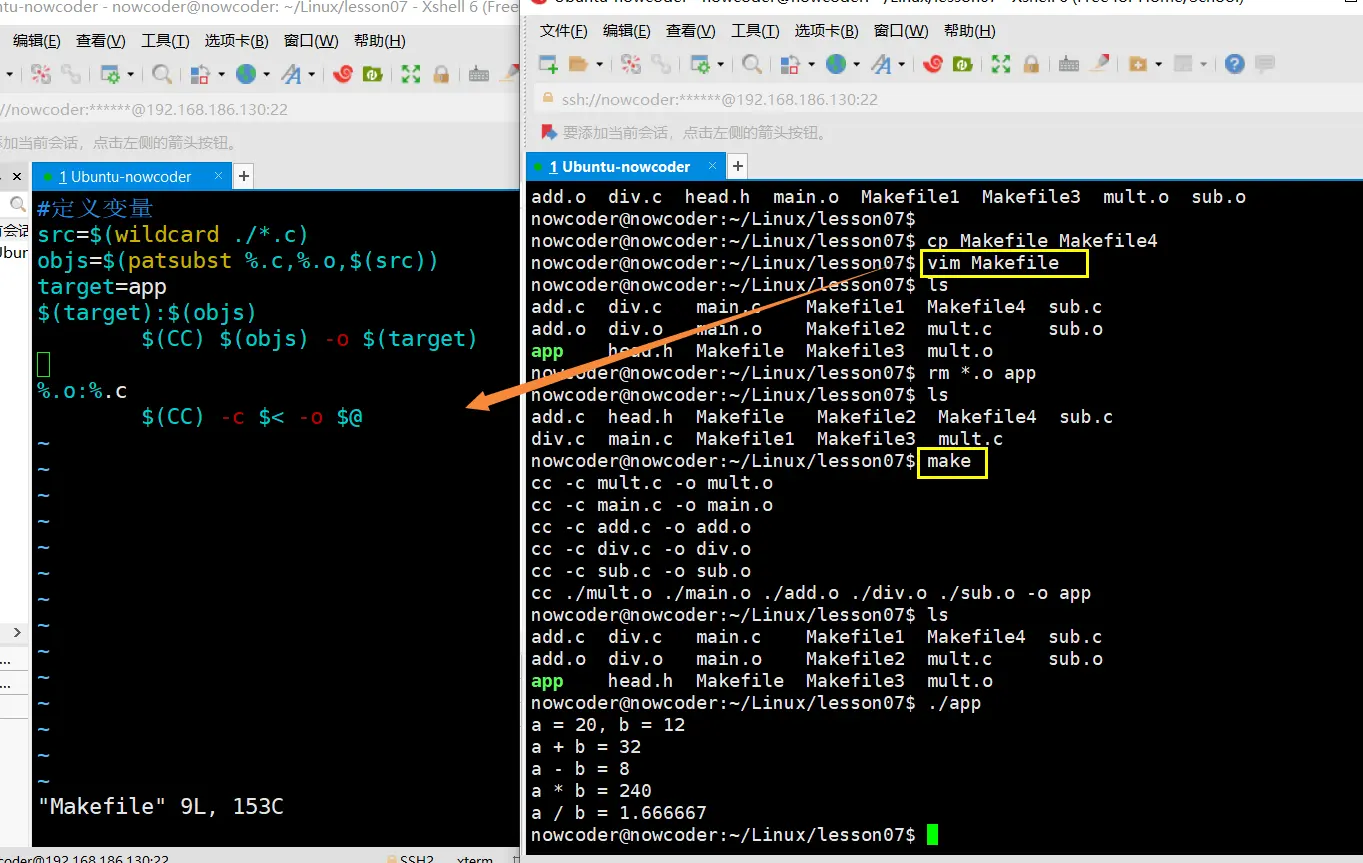Open 窗口(W) menu in left Xshell window
Image resolution: width=1363 pixels, height=863 pixels.
pyautogui.click(x=311, y=41)
